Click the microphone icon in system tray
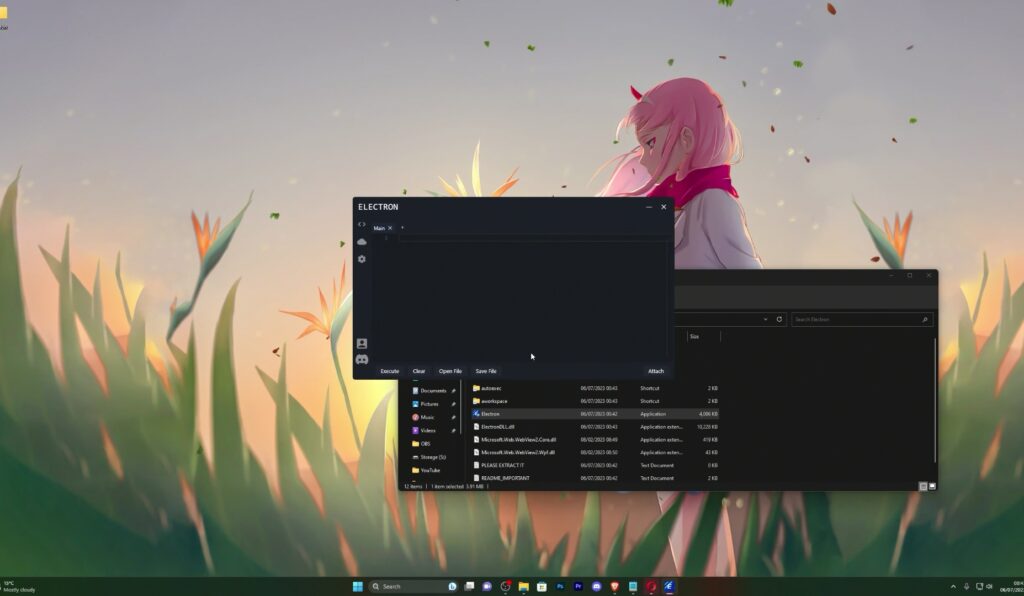 tap(967, 586)
